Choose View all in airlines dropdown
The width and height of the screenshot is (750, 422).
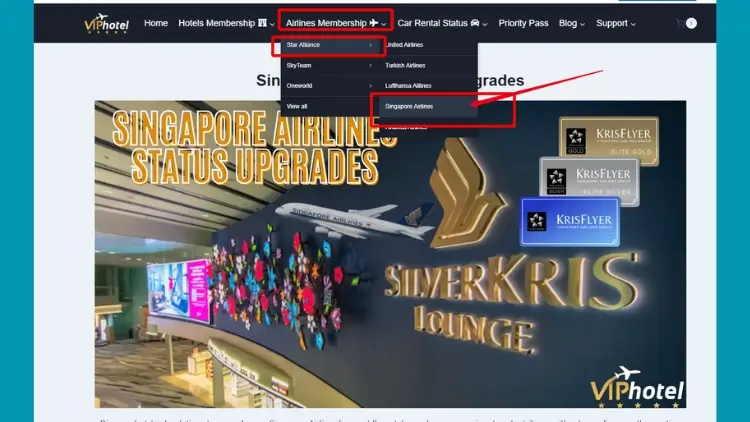(x=330, y=106)
